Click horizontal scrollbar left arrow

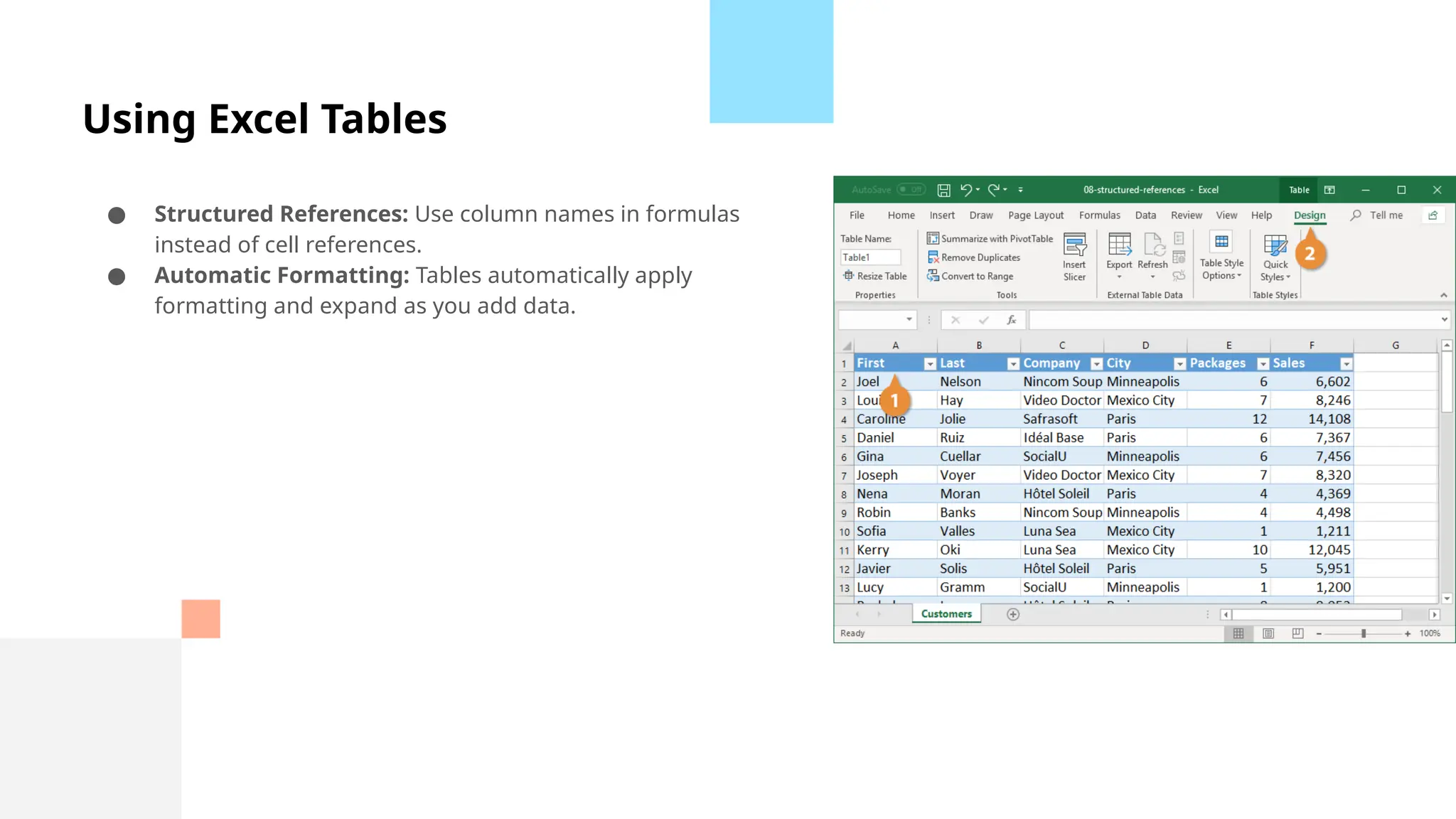click(1226, 615)
